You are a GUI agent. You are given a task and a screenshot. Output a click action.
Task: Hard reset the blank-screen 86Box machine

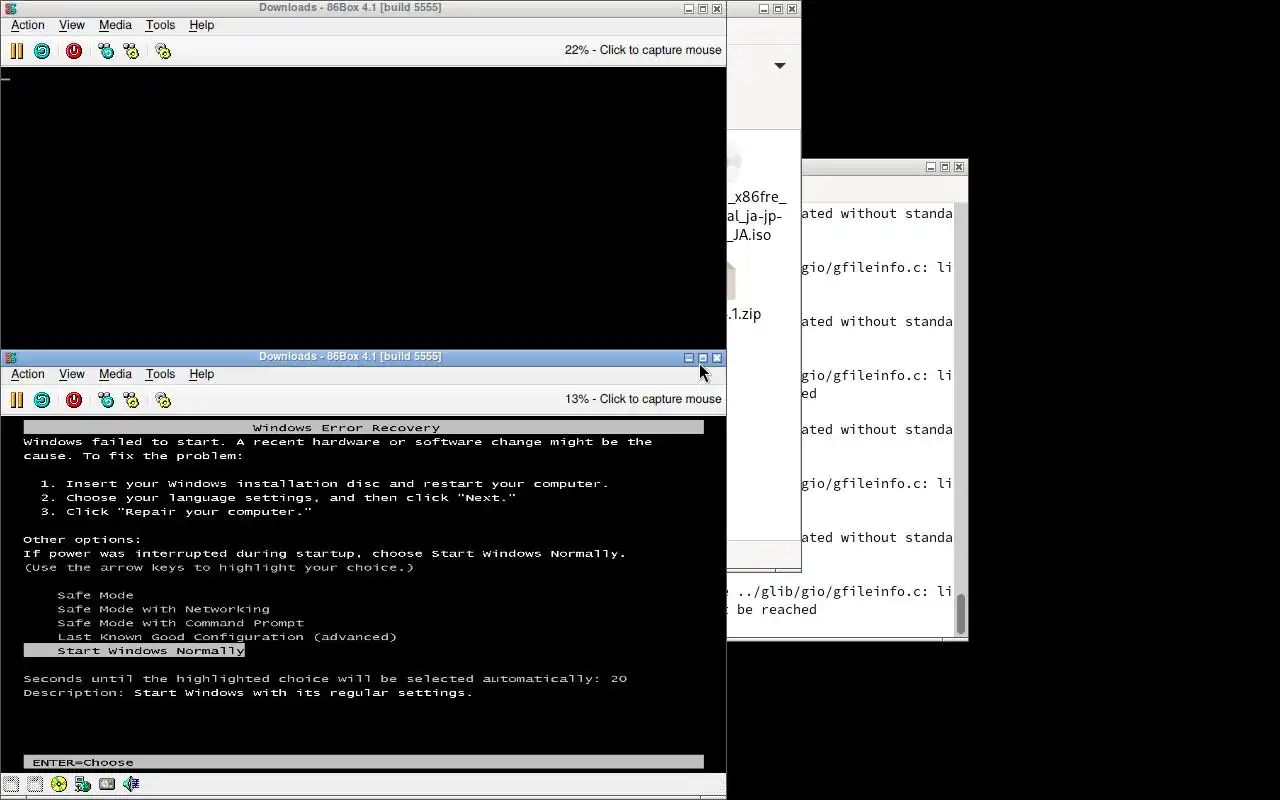pyautogui.click(x=42, y=51)
